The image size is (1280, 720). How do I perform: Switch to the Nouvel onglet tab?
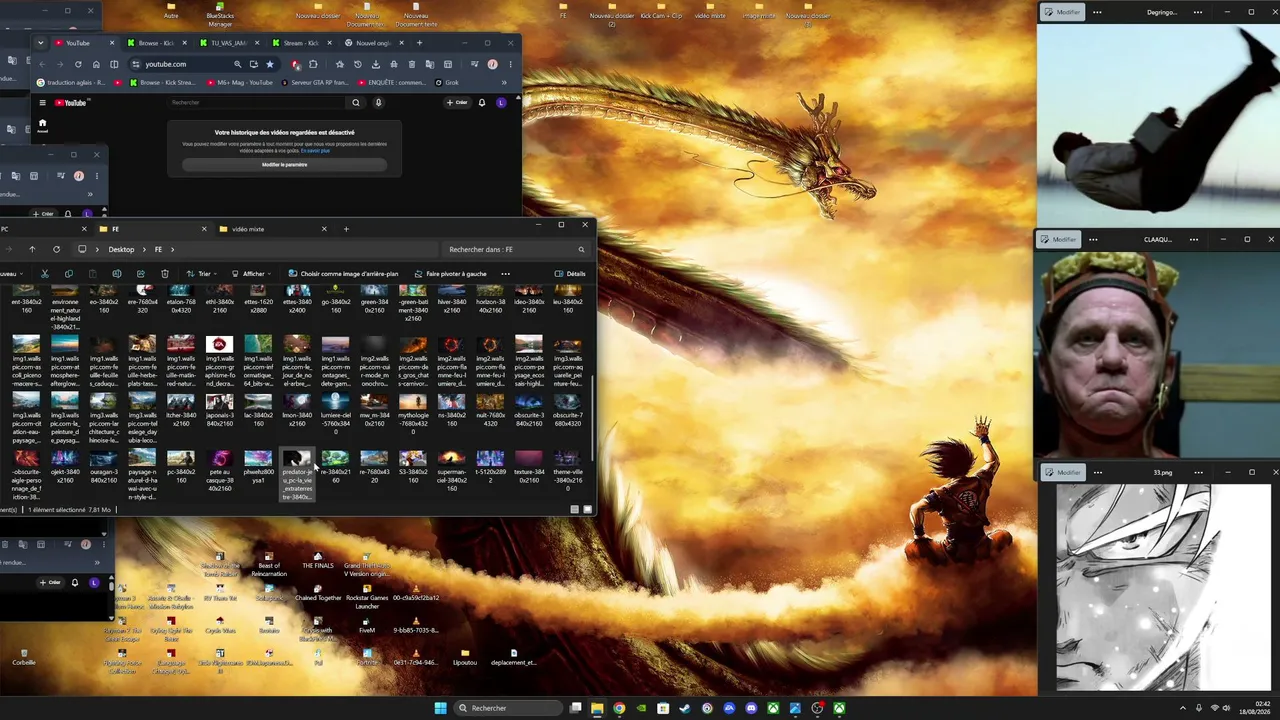click(x=372, y=43)
